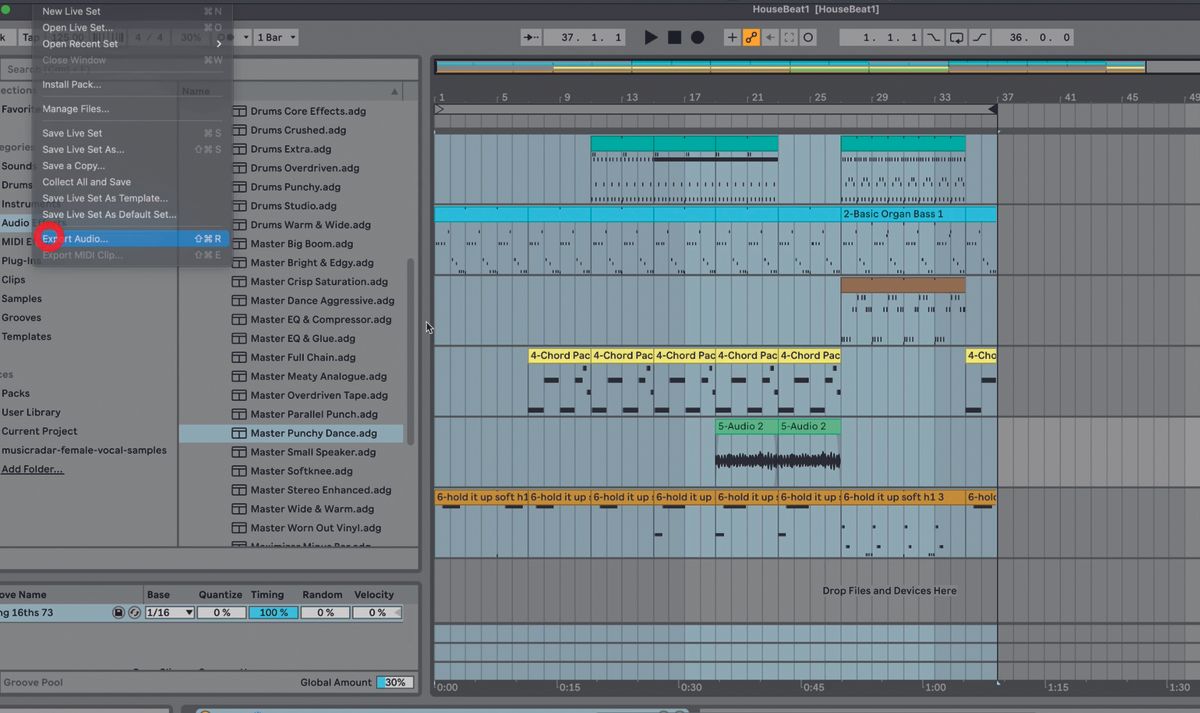
Task: Select Master EQ & Glue.adg preset icon
Action: [x=239, y=338]
